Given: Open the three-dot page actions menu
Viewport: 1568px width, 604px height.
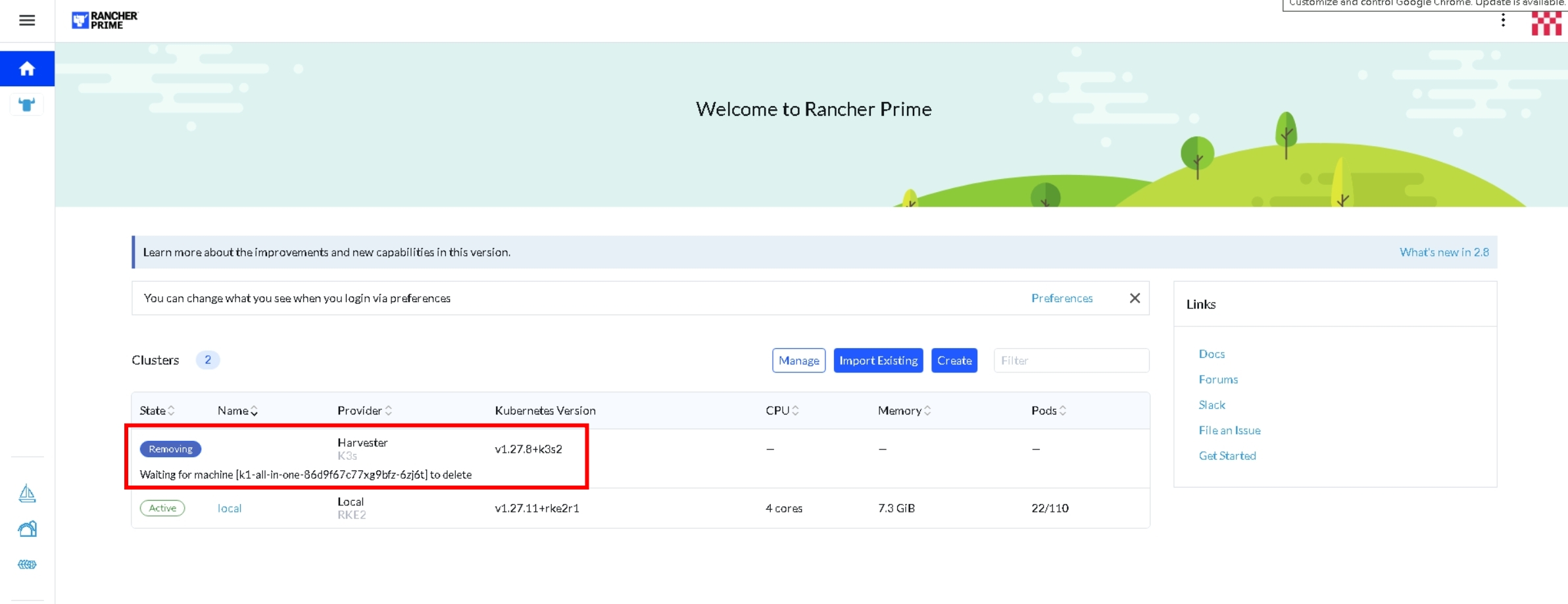Looking at the screenshot, I should 1503,20.
